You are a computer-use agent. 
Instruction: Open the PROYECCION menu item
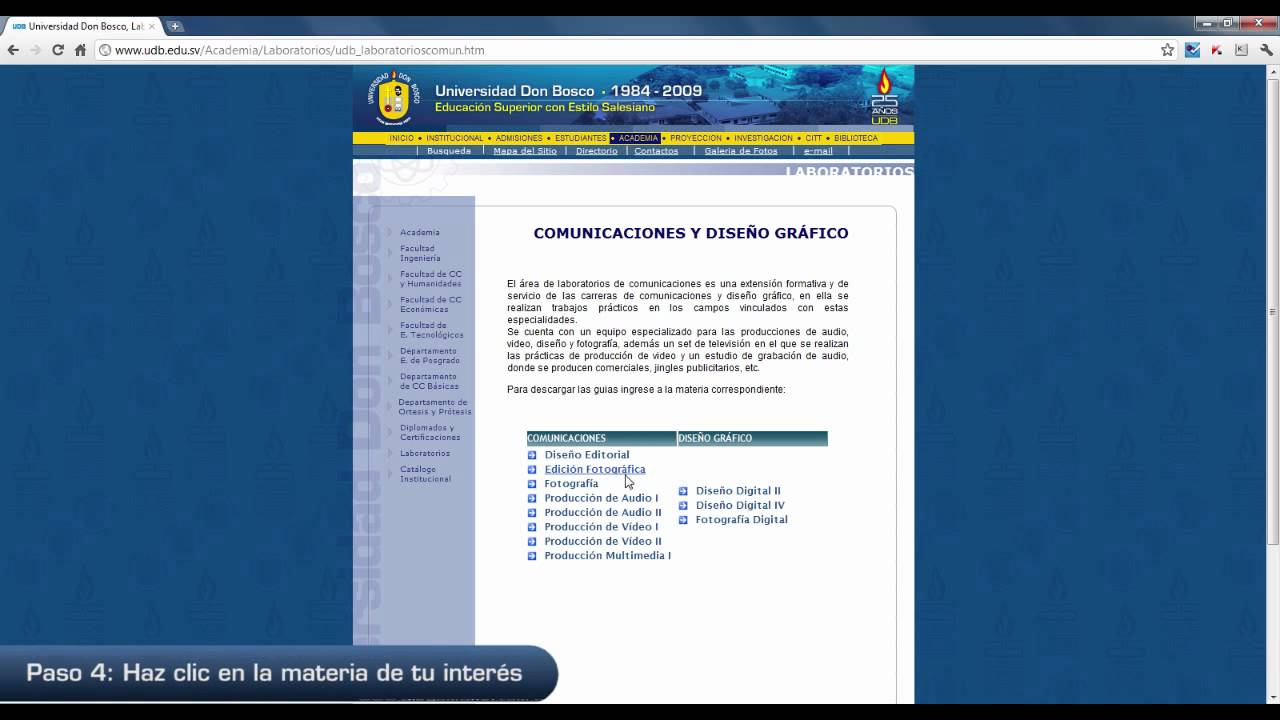(696, 138)
